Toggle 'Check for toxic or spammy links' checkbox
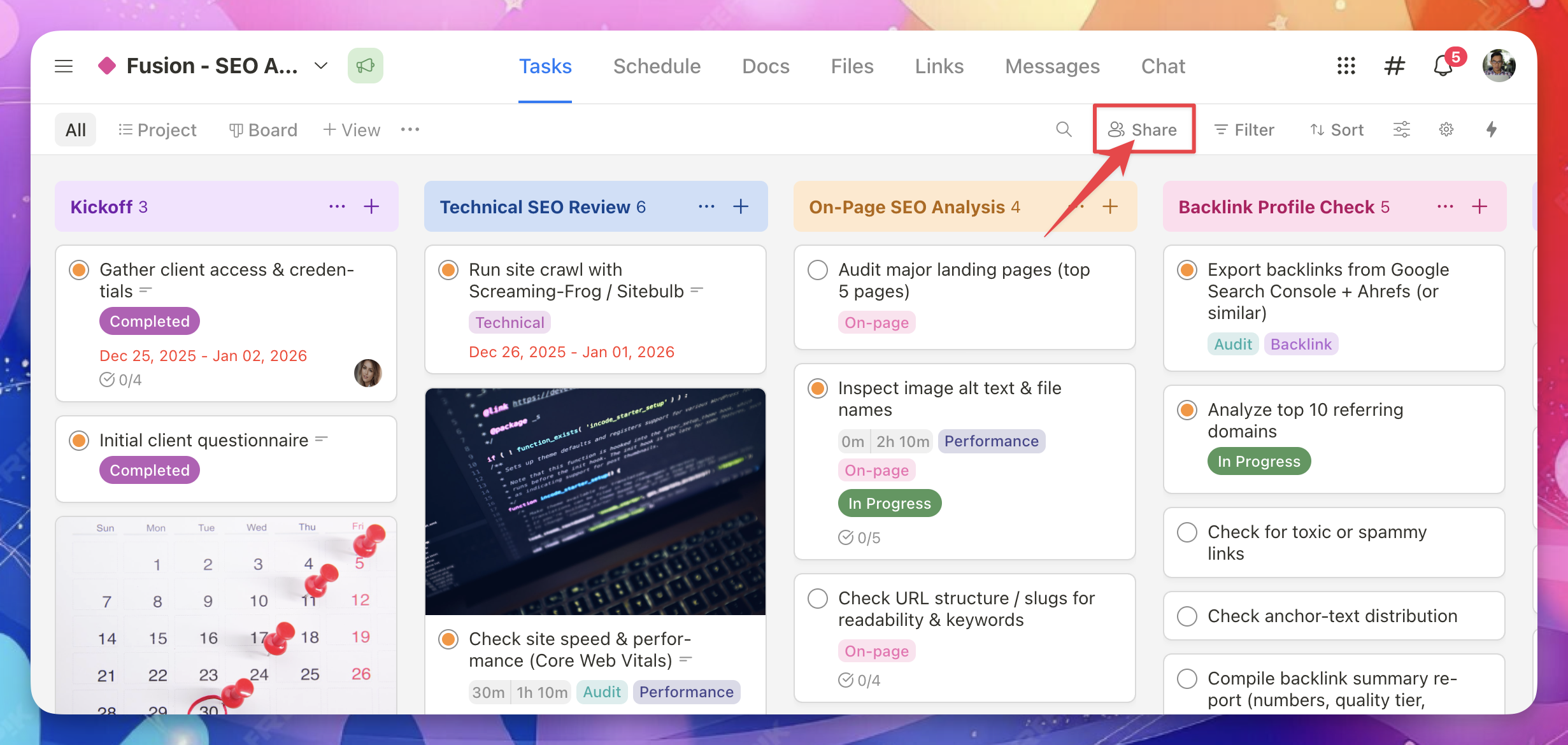This screenshot has height=745, width=1568. pyautogui.click(x=1187, y=532)
